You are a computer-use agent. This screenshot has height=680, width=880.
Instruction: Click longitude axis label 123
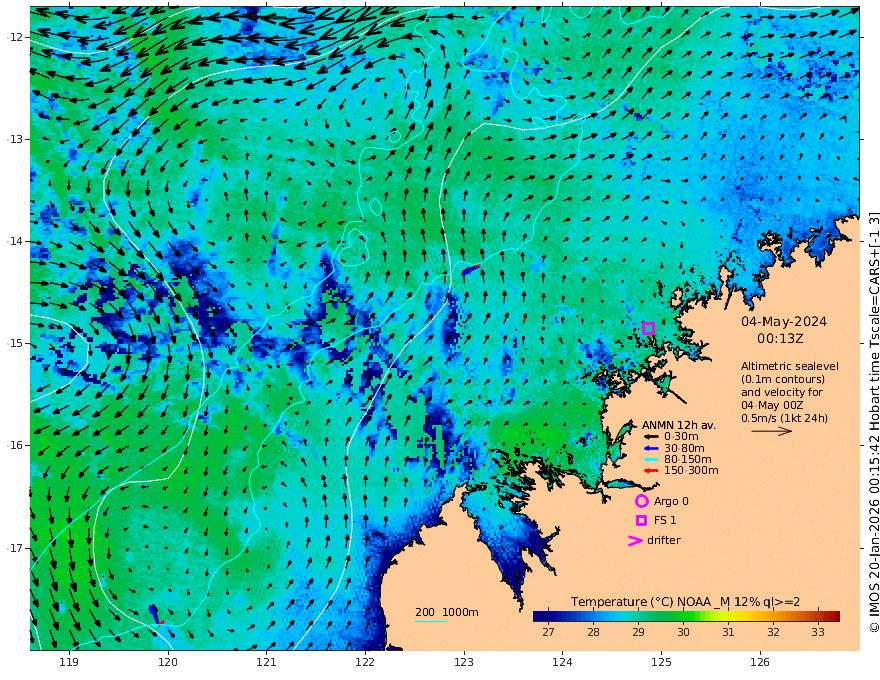coord(464,662)
